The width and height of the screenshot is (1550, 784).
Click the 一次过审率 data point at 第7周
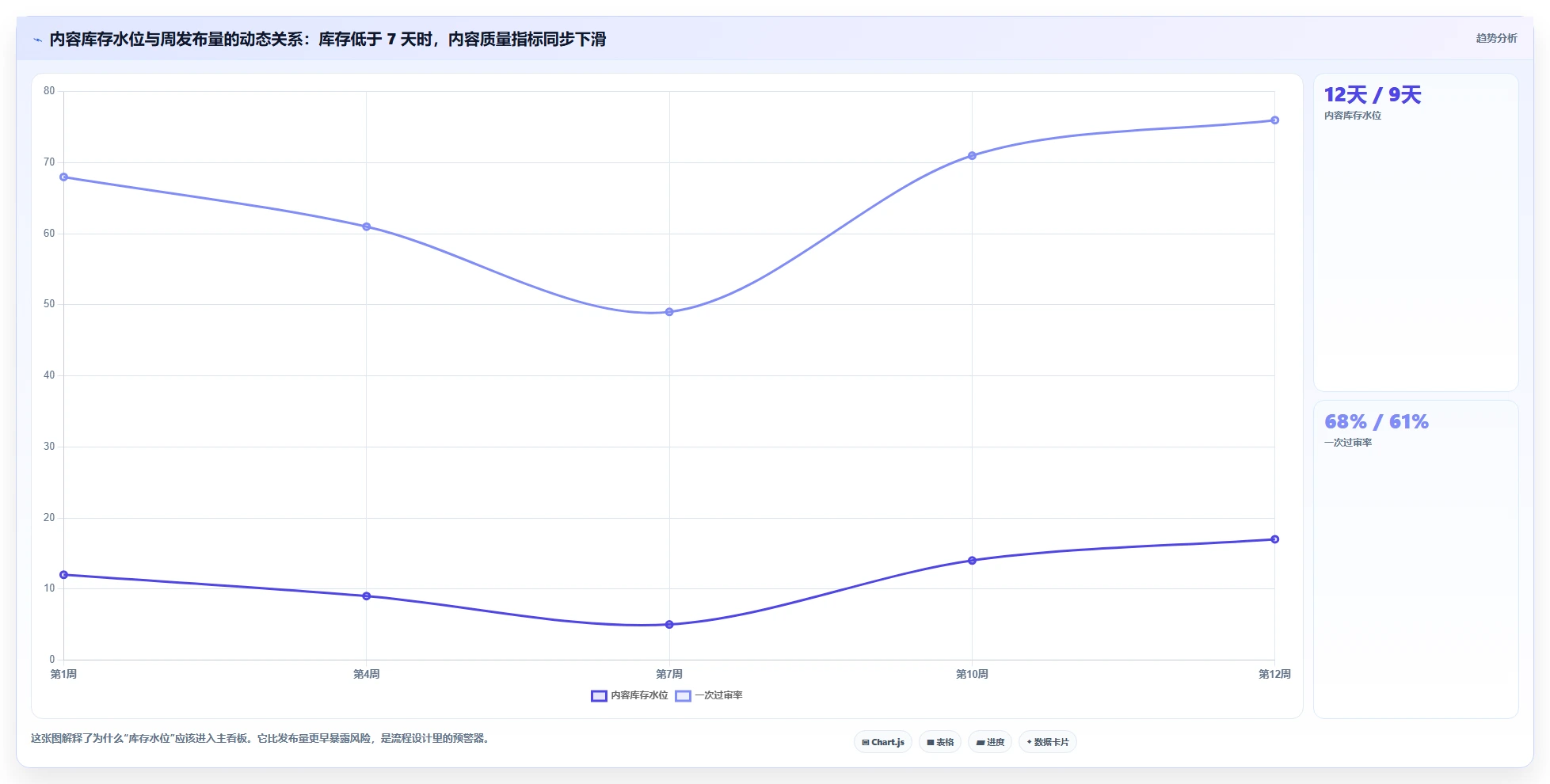pyautogui.click(x=669, y=312)
